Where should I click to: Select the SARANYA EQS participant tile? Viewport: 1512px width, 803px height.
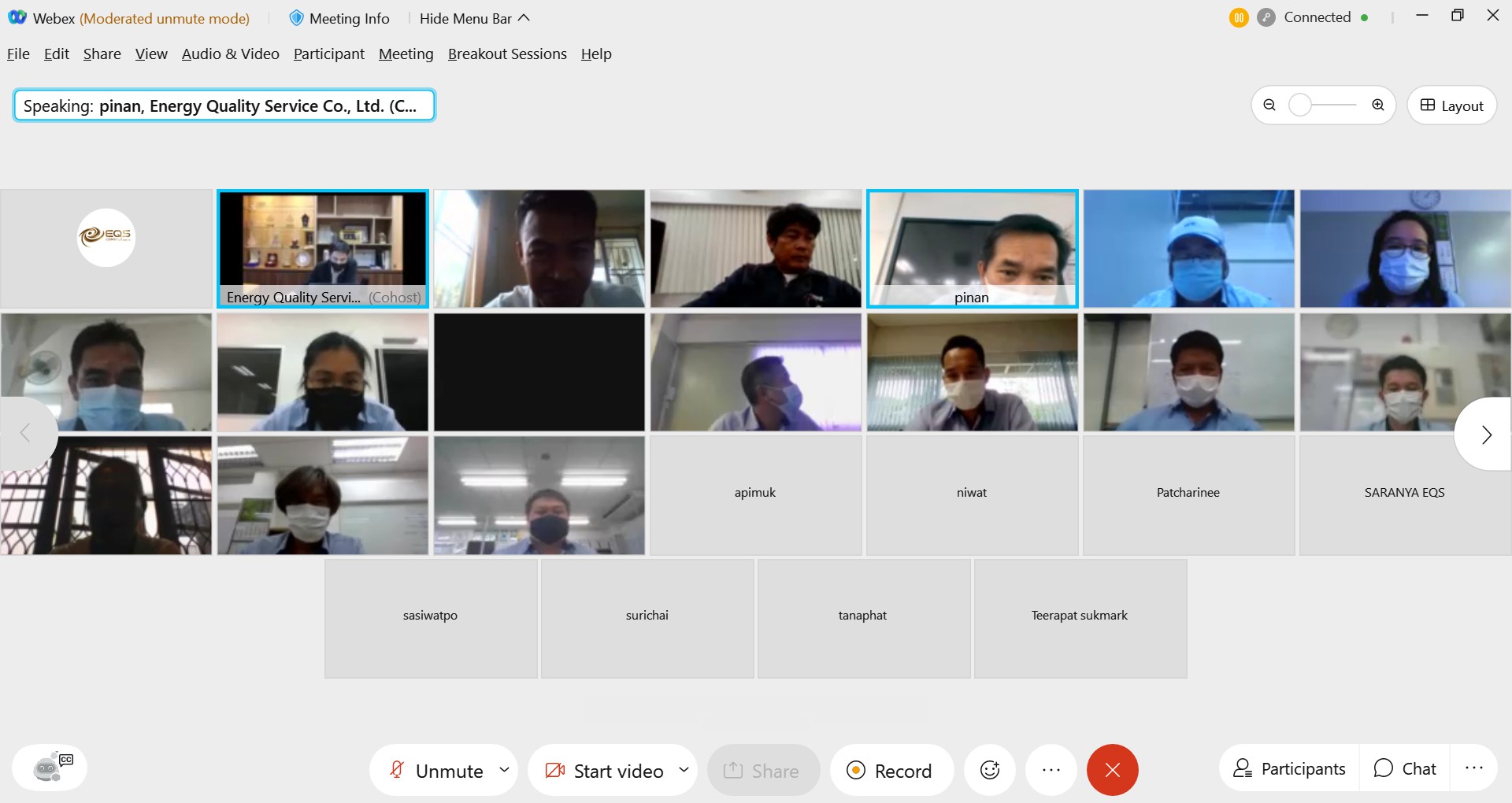1406,495
